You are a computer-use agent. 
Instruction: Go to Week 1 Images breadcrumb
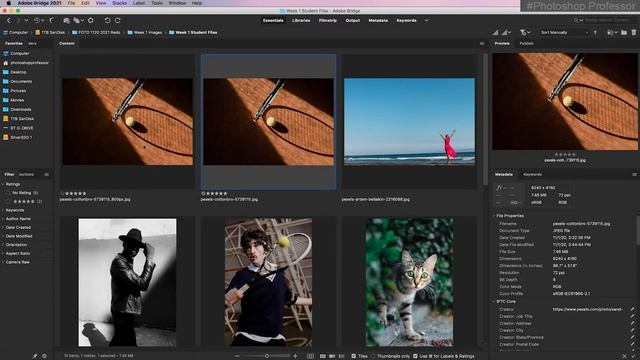tap(145, 32)
